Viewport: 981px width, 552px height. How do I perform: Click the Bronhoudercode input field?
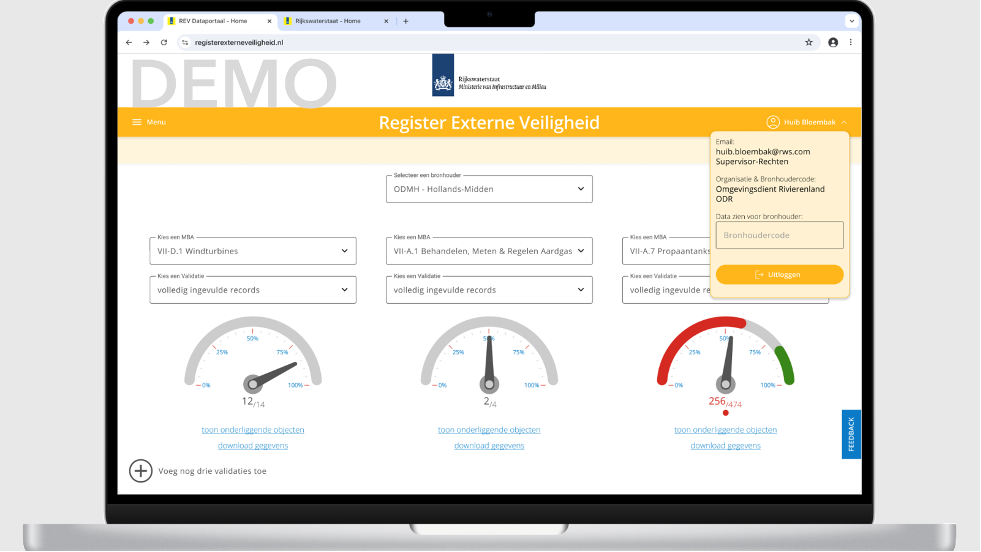780,235
